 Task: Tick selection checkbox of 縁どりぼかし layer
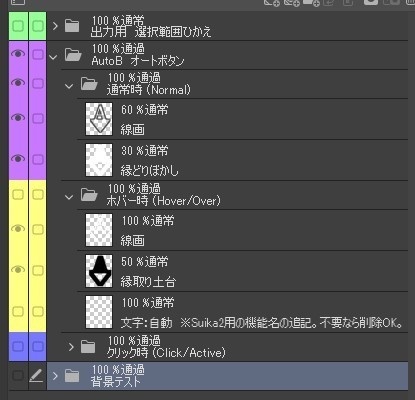point(38,160)
